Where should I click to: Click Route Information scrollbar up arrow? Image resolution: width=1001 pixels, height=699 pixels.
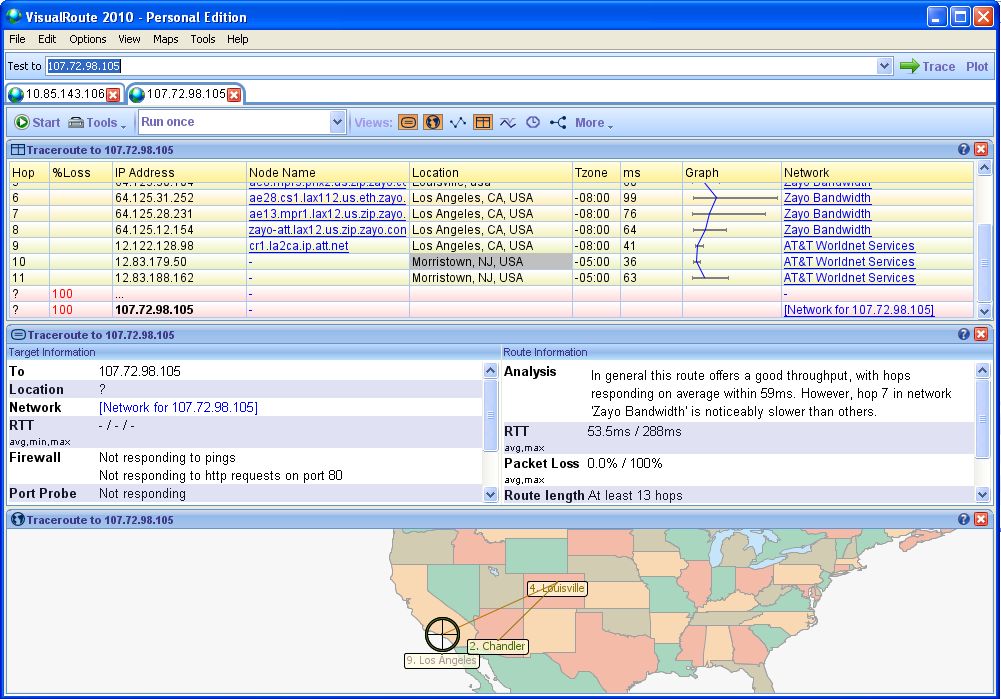tap(982, 370)
